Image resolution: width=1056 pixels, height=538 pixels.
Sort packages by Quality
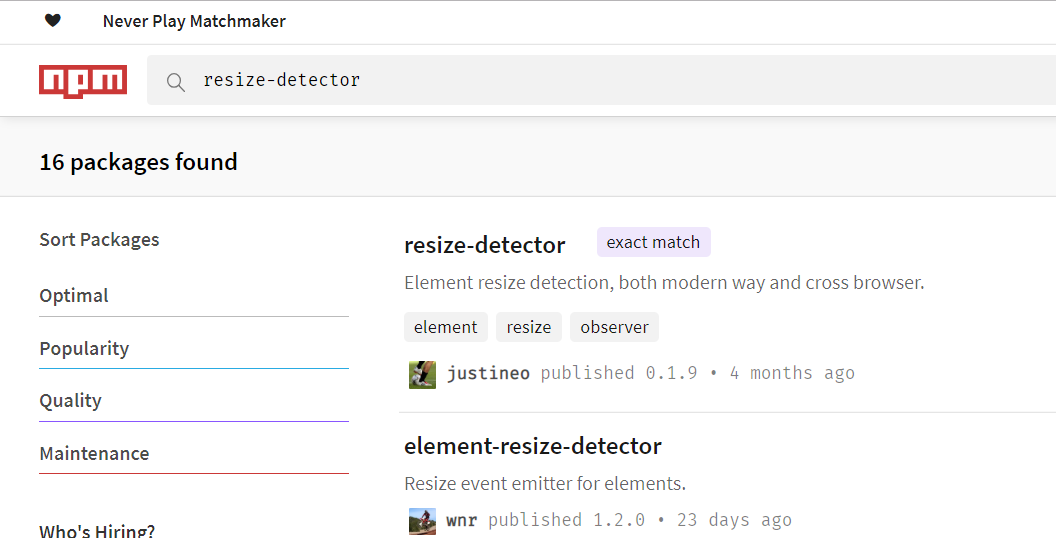pyautogui.click(x=194, y=401)
